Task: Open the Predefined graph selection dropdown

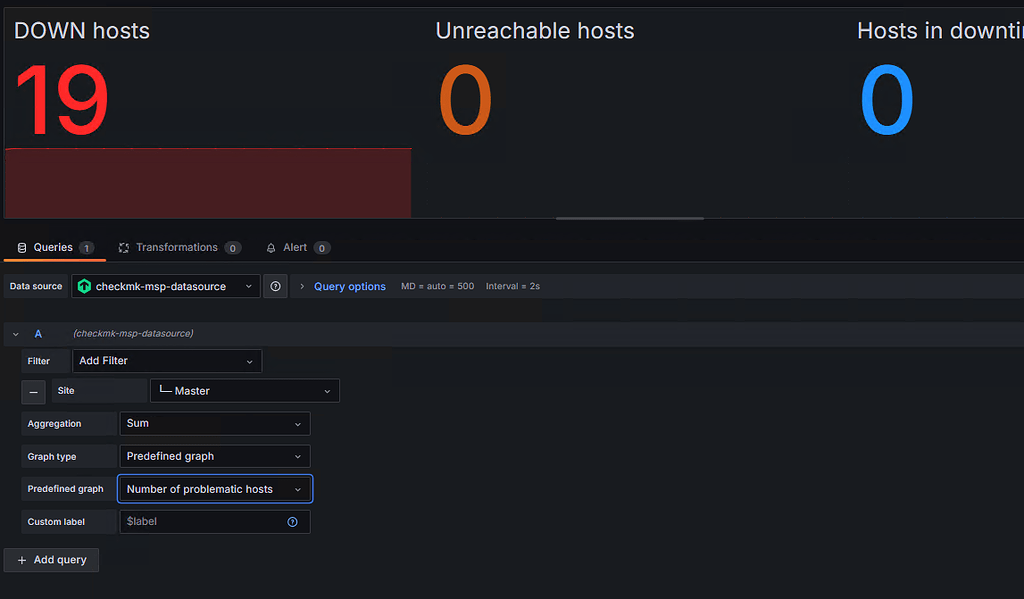Action: 214,488
